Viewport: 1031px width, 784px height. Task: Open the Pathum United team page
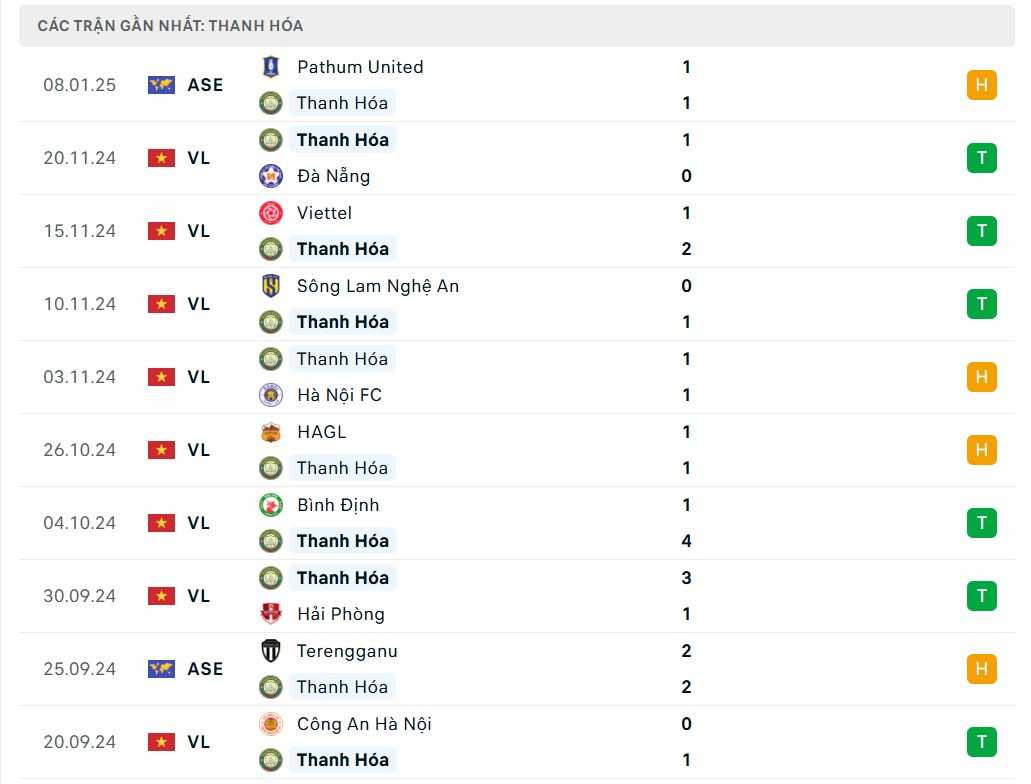(x=358, y=67)
